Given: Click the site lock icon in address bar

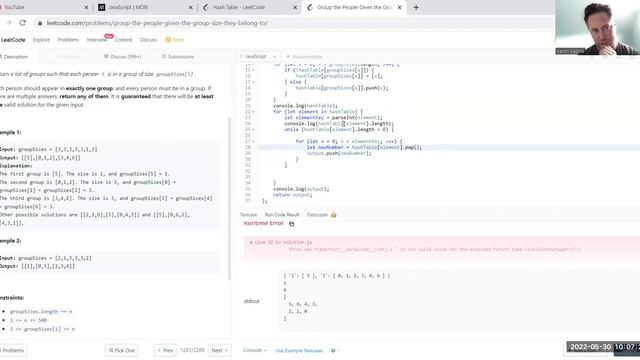Looking at the screenshot, I should click(40, 23).
